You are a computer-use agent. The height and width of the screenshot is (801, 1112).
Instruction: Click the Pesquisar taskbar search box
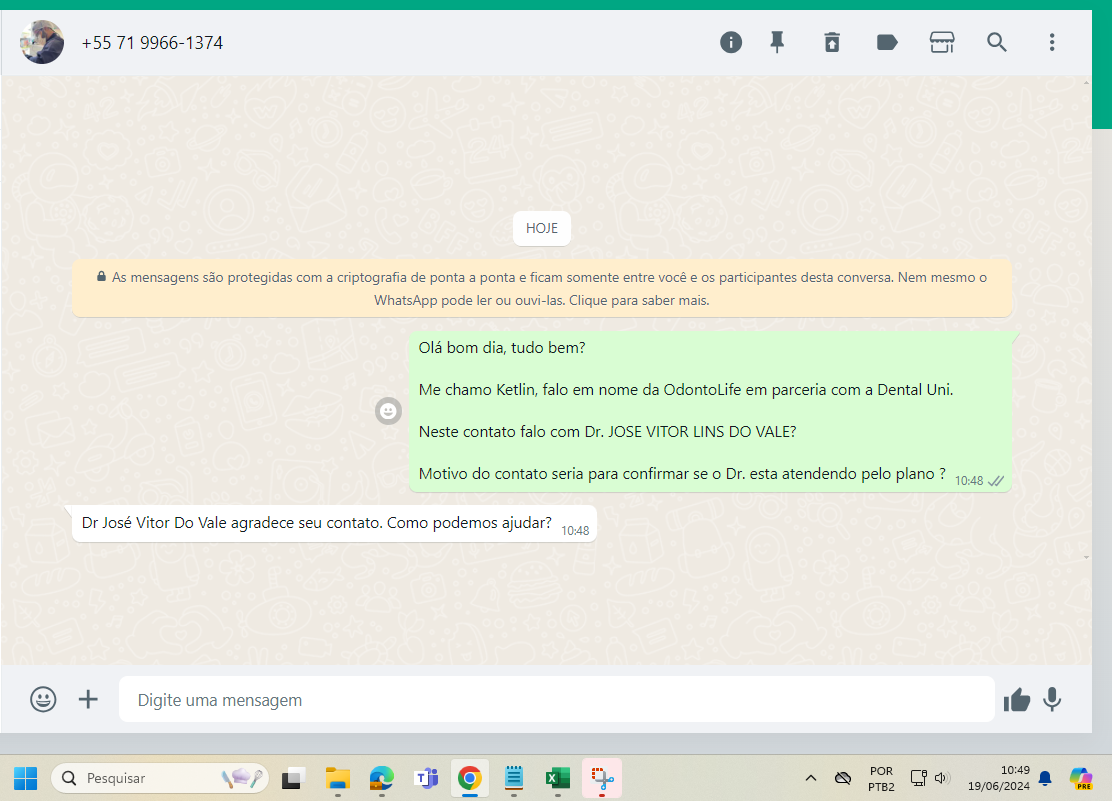(160, 778)
